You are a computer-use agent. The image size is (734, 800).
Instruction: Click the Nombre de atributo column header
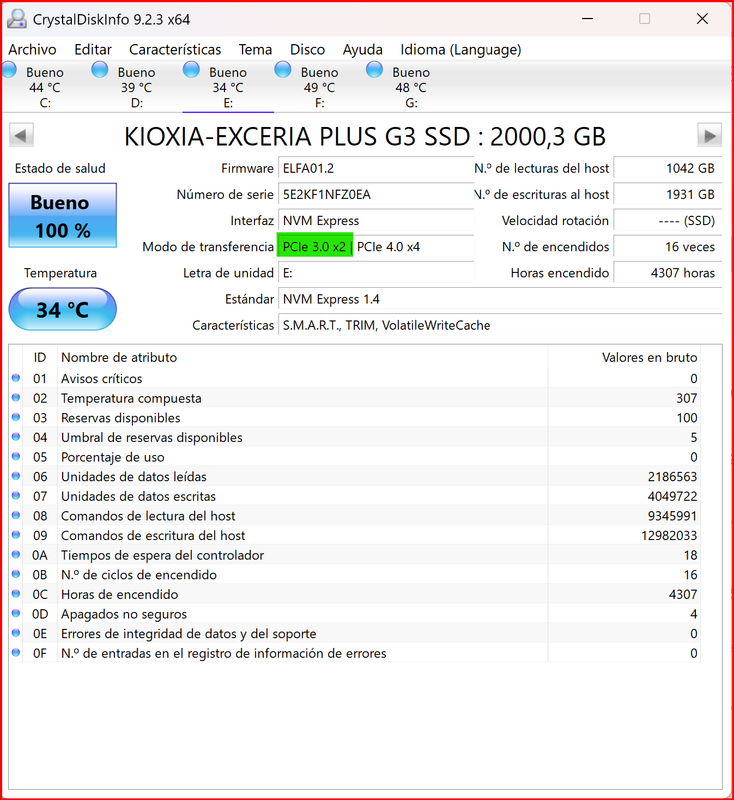302,357
